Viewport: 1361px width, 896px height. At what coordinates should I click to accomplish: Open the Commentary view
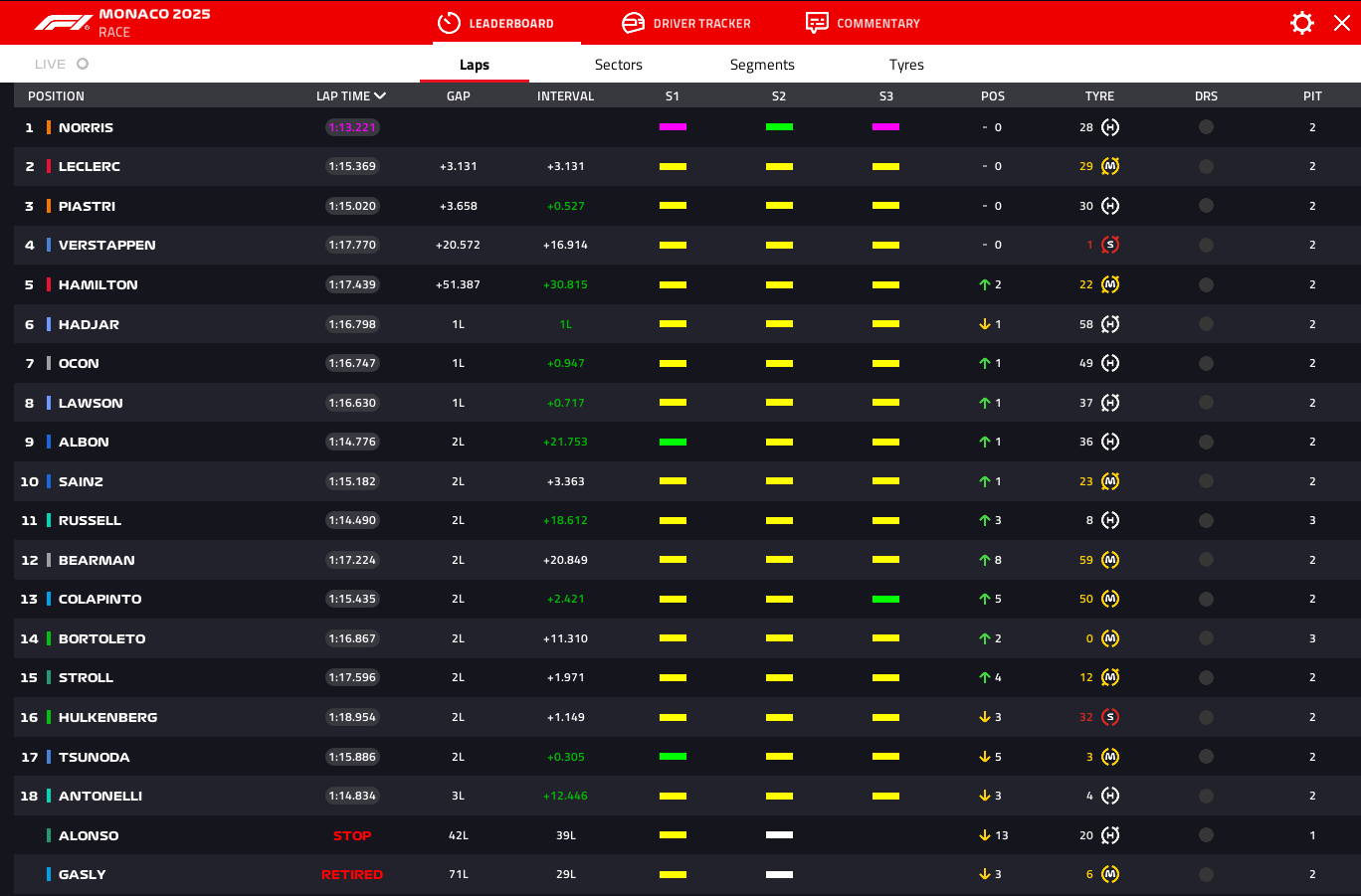point(863,23)
